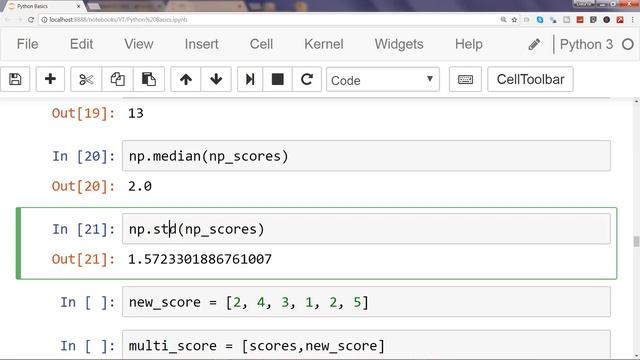Save the notebook with the floppy disk icon

[x=15, y=79]
